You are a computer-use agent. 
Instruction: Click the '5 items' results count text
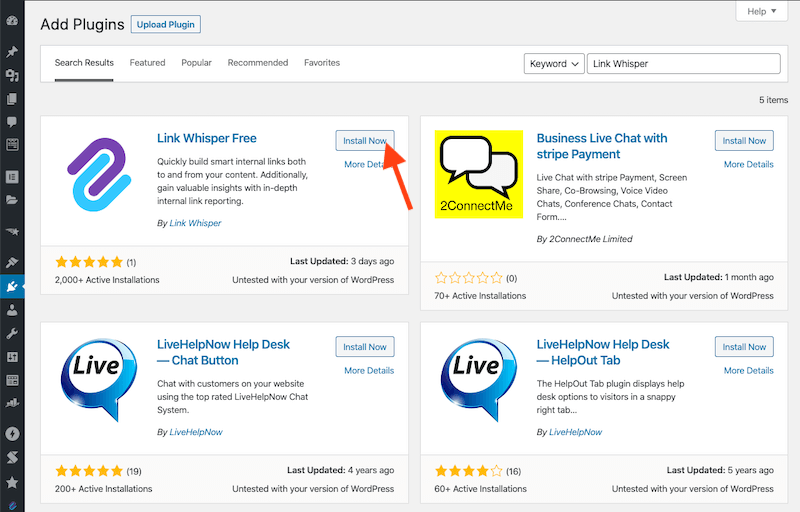[x=773, y=100]
